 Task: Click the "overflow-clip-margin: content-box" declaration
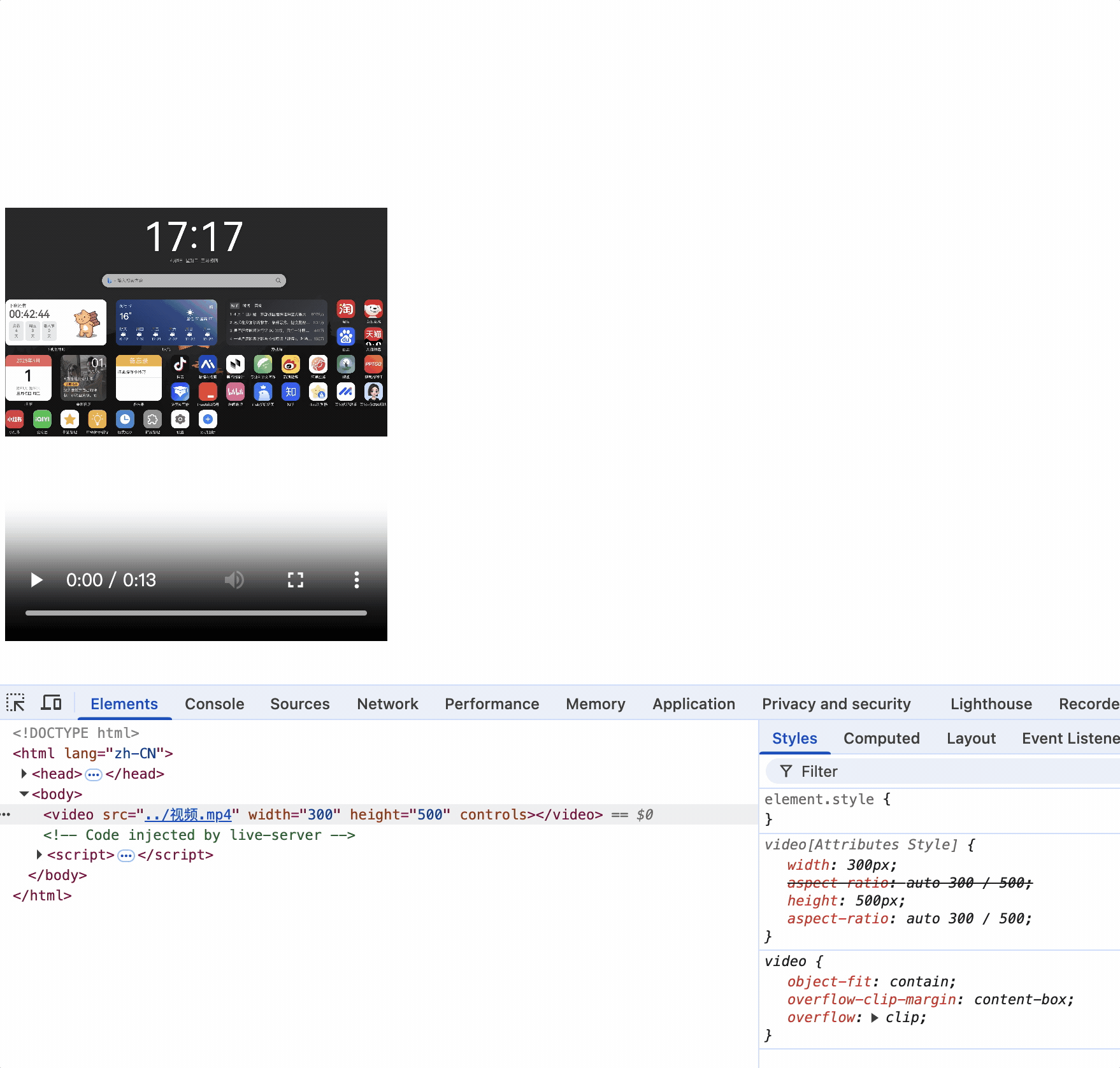coord(931,999)
